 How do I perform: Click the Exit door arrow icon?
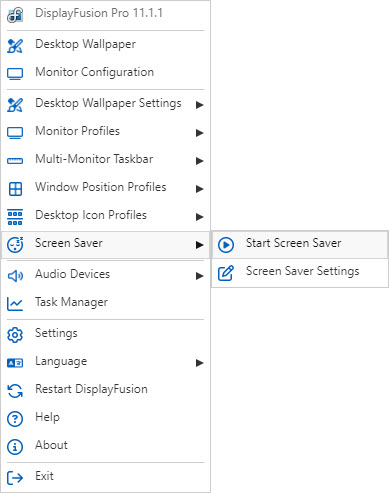pyautogui.click(x=15, y=478)
